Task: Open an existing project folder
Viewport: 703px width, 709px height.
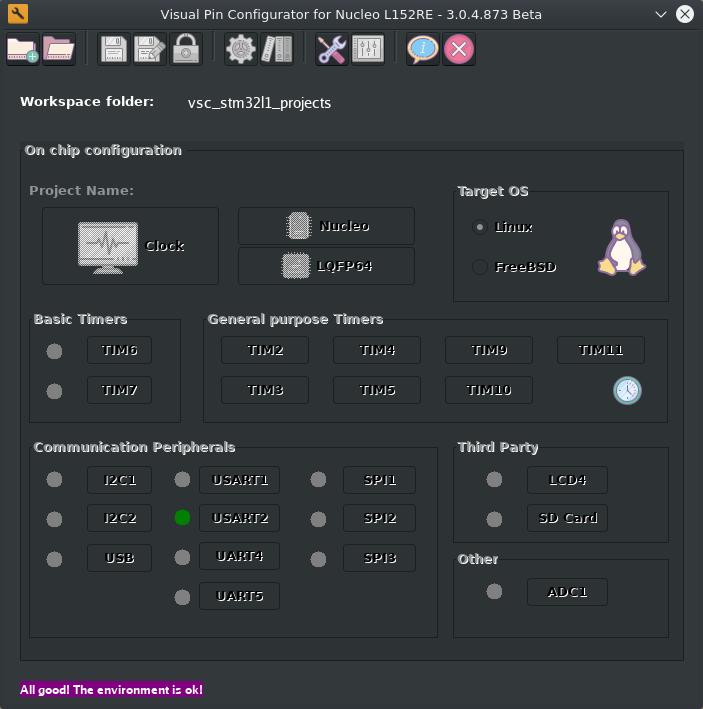Action: [59, 49]
